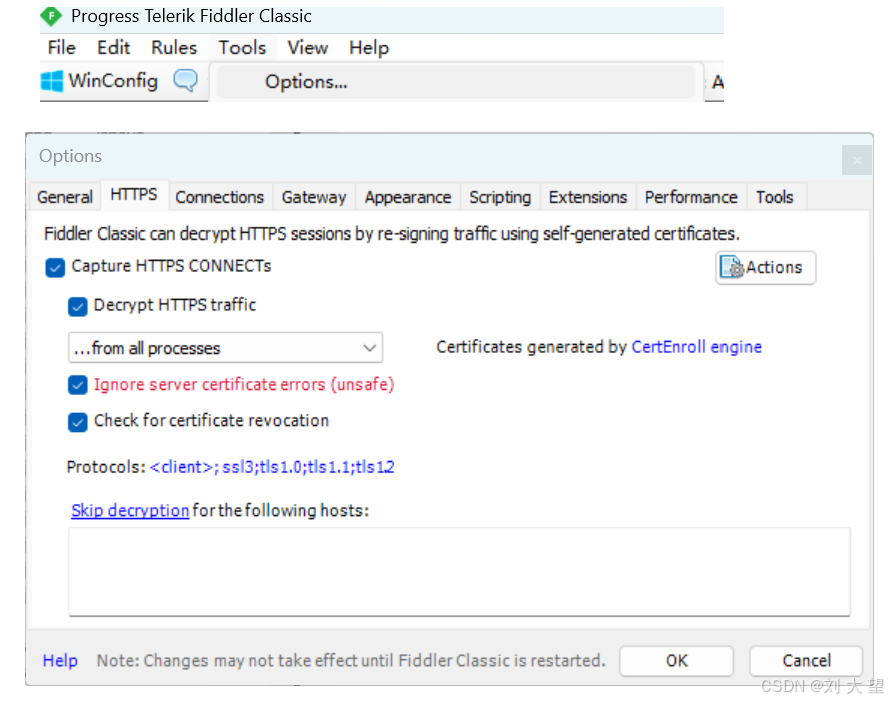
Task: Click the Fiddler green diamond app icon
Action: pos(51,16)
